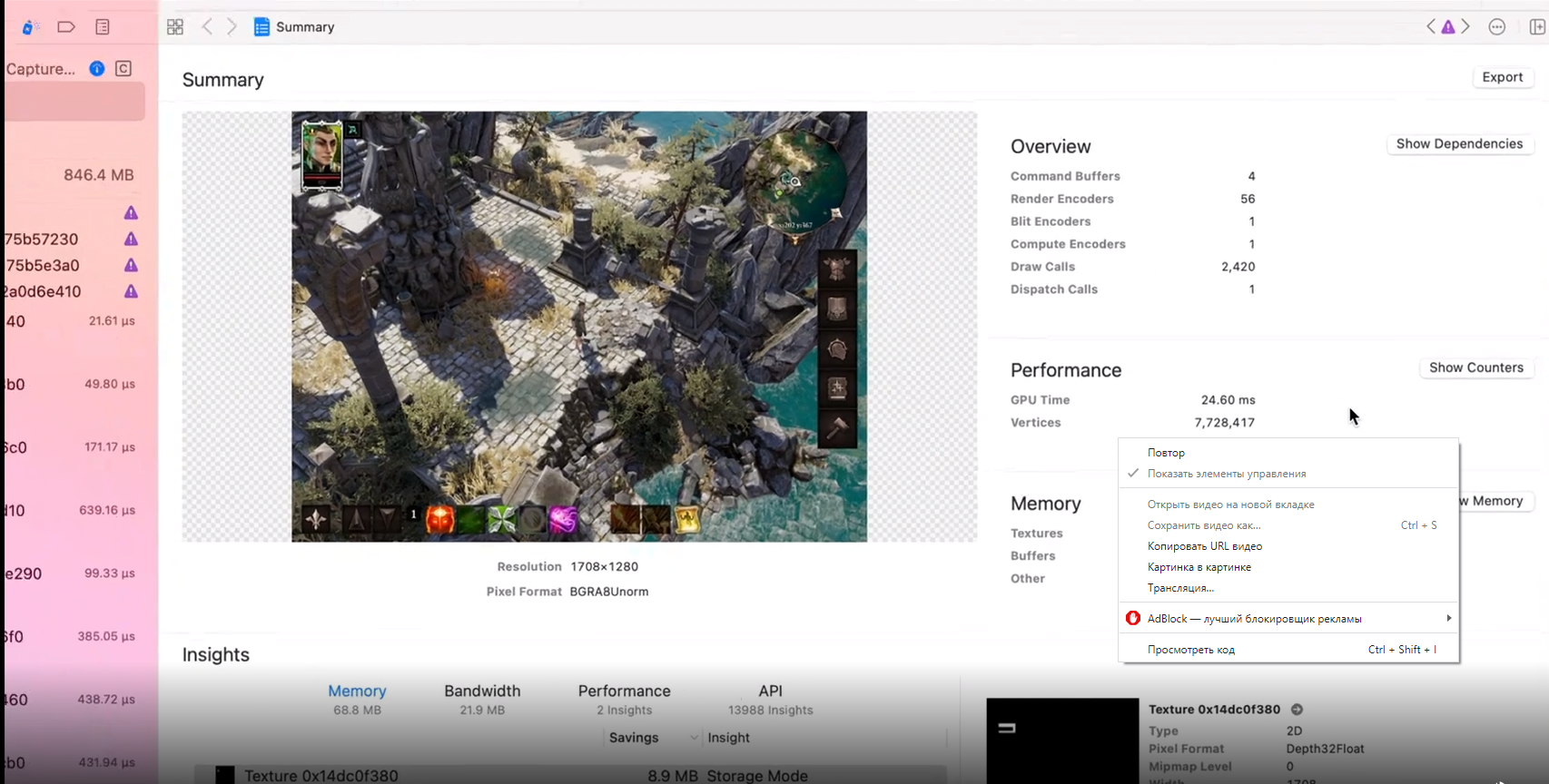1549x784 pixels.
Task: Click the Summary document icon in the jump bar
Action: click(261, 27)
